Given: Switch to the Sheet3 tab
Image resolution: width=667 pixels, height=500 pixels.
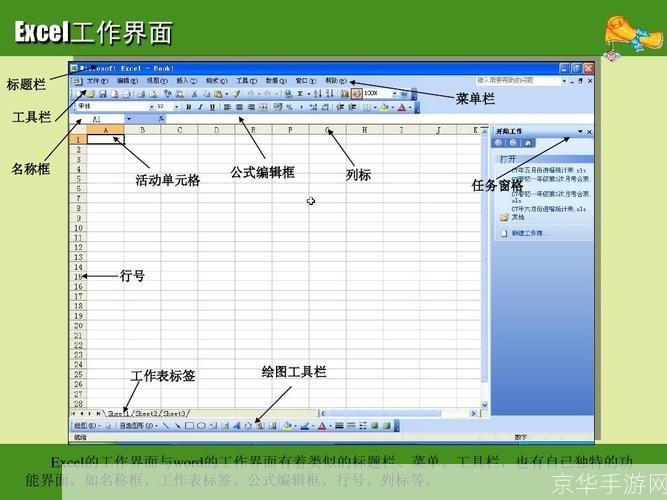Looking at the screenshot, I should [175, 413].
